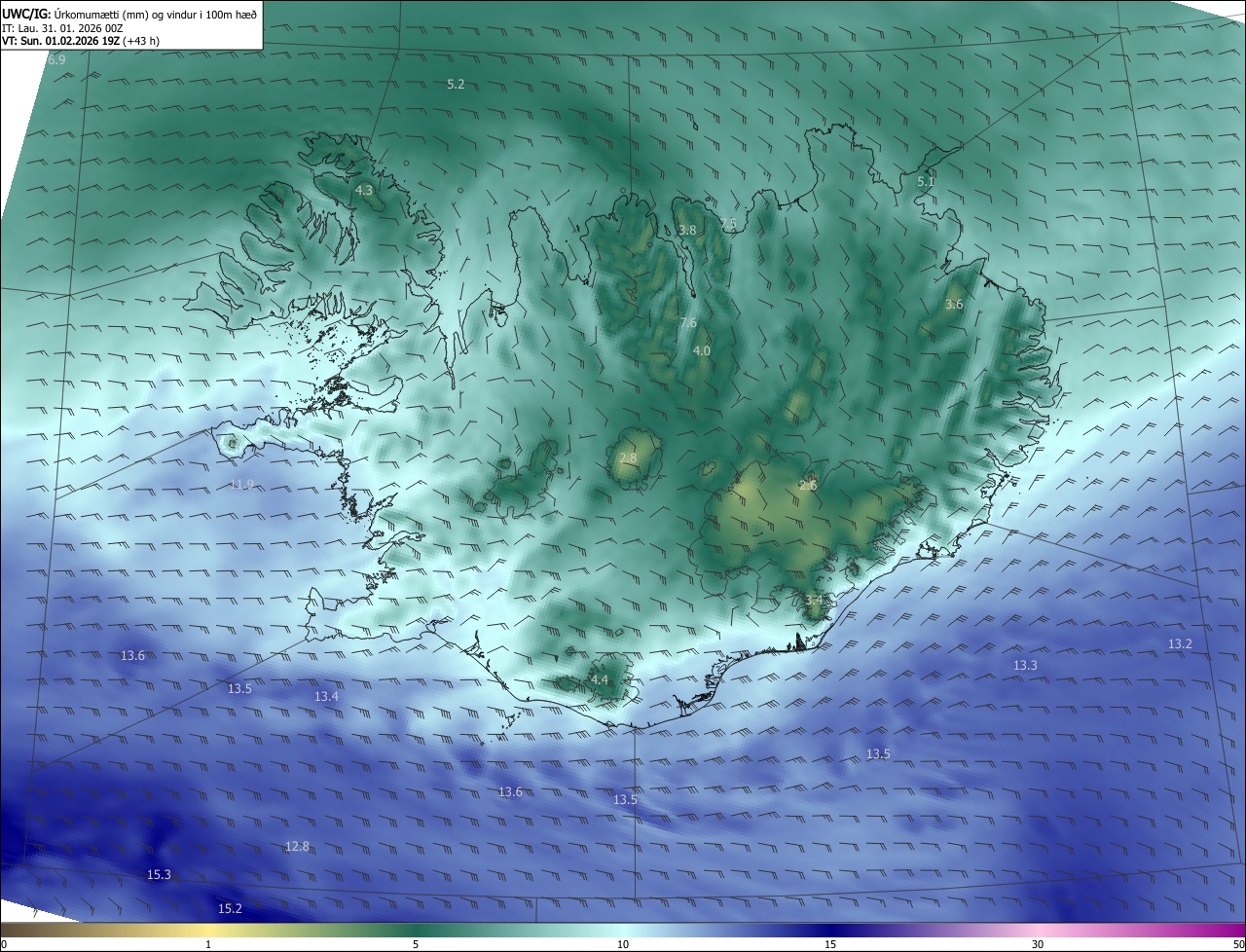Click the 1 tick on the color scale

tap(208, 944)
